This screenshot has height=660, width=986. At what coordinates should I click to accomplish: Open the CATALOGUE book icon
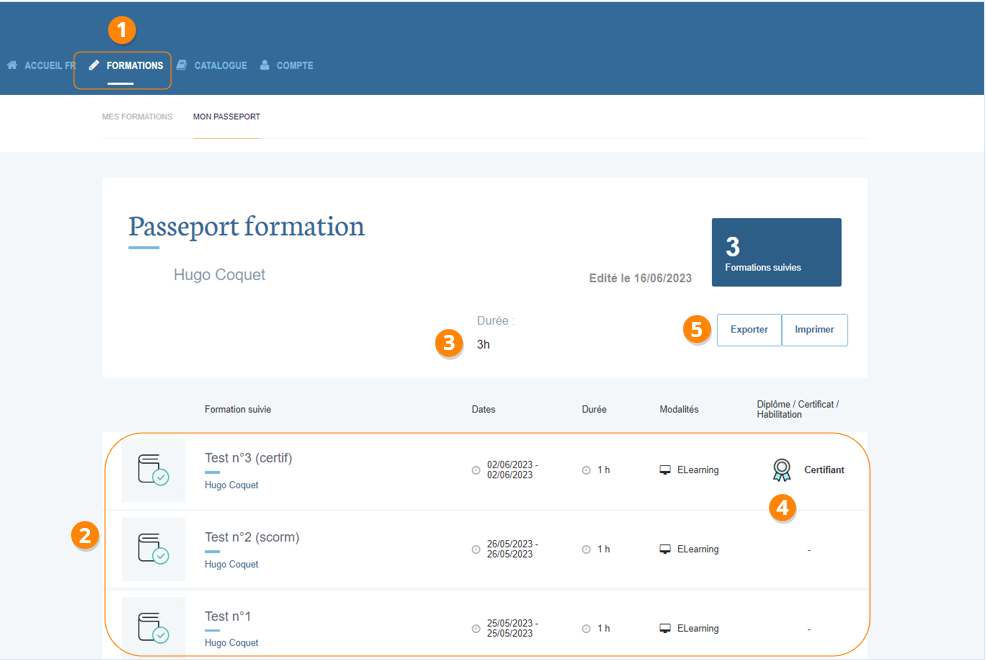tap(179, 65)
